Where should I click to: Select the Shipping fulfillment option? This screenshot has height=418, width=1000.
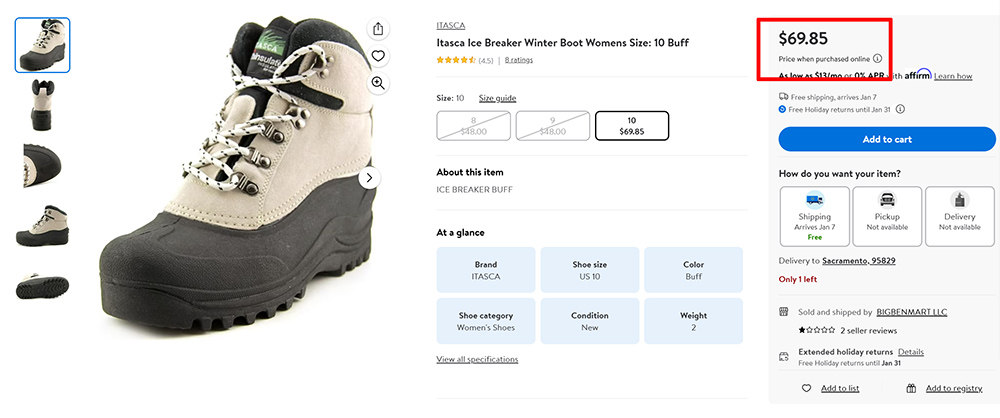coord(814,216)
